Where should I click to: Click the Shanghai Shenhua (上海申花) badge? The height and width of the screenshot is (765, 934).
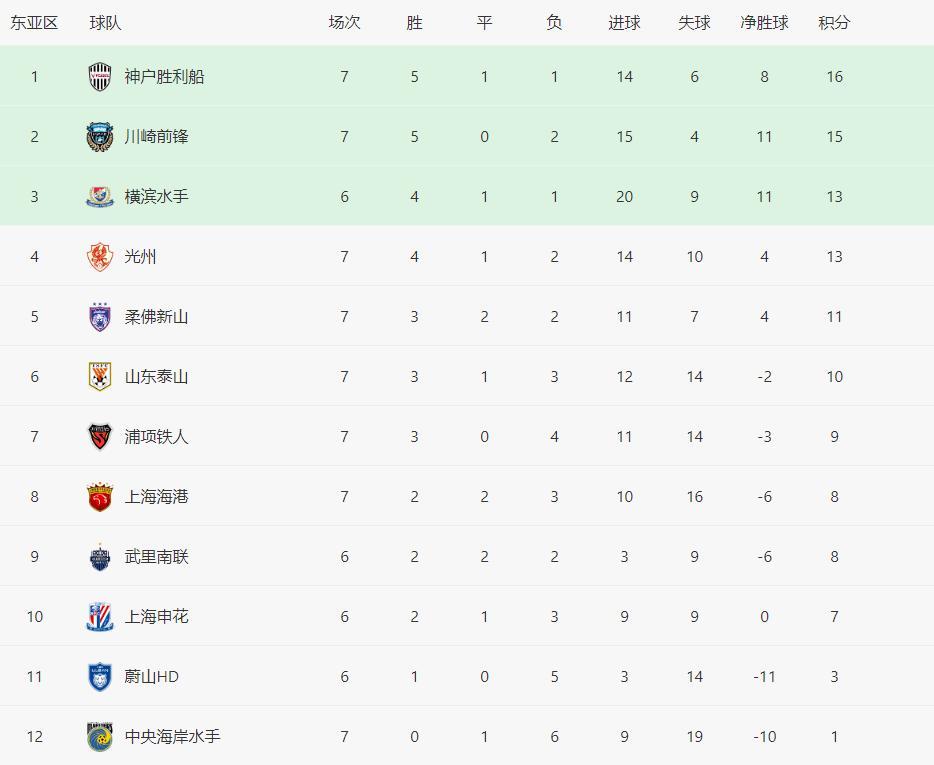100,617
